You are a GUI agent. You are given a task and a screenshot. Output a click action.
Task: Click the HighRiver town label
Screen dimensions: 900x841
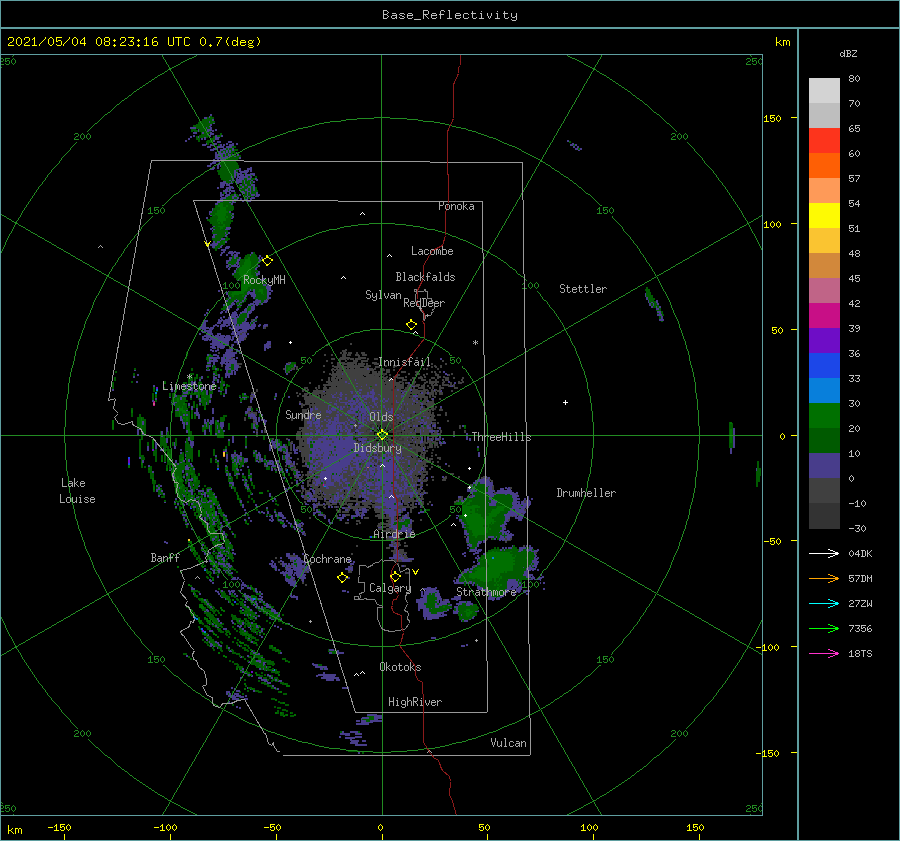[x=415, y=702]
